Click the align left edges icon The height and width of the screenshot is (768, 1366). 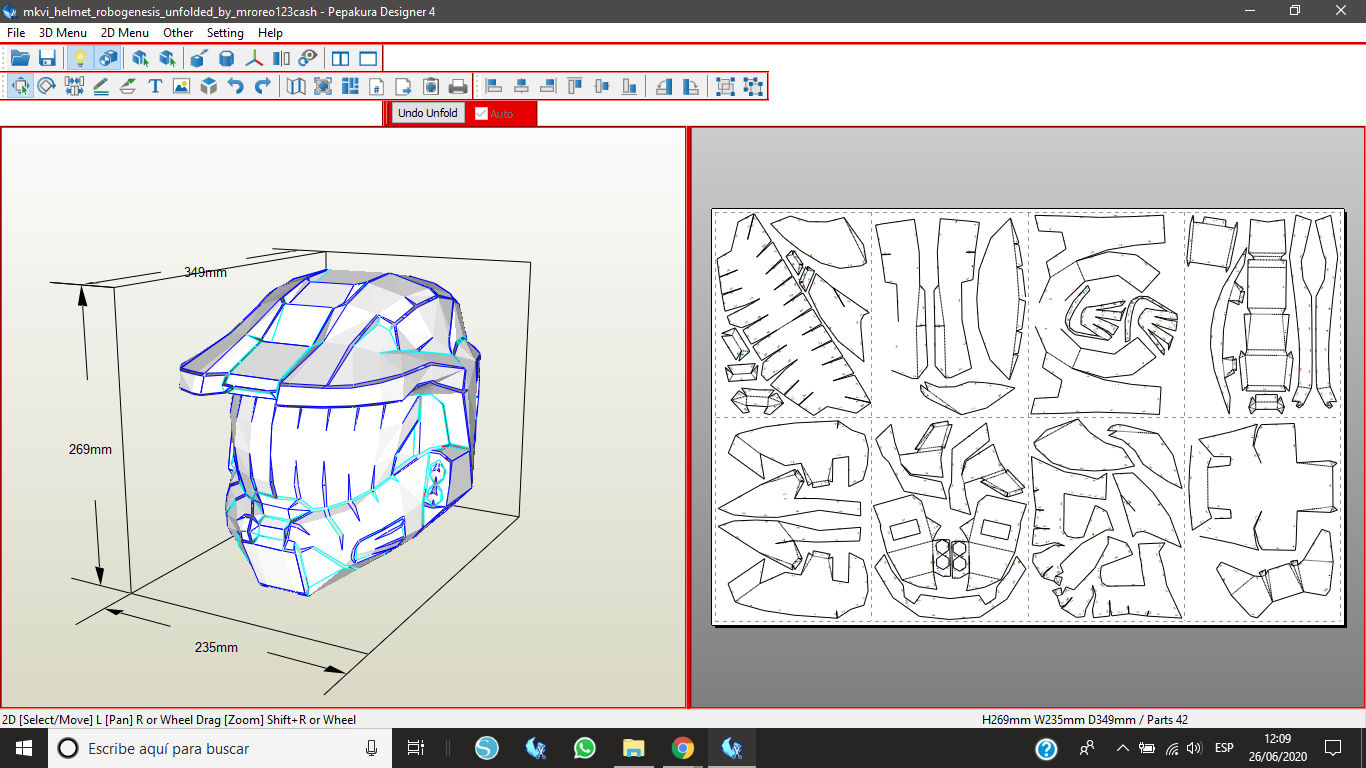coord(494,86)
